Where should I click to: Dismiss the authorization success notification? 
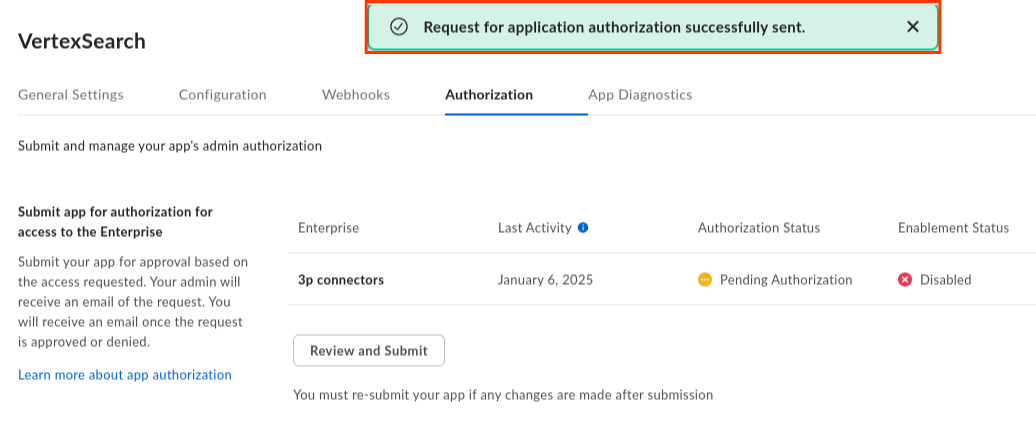point(912,27)
